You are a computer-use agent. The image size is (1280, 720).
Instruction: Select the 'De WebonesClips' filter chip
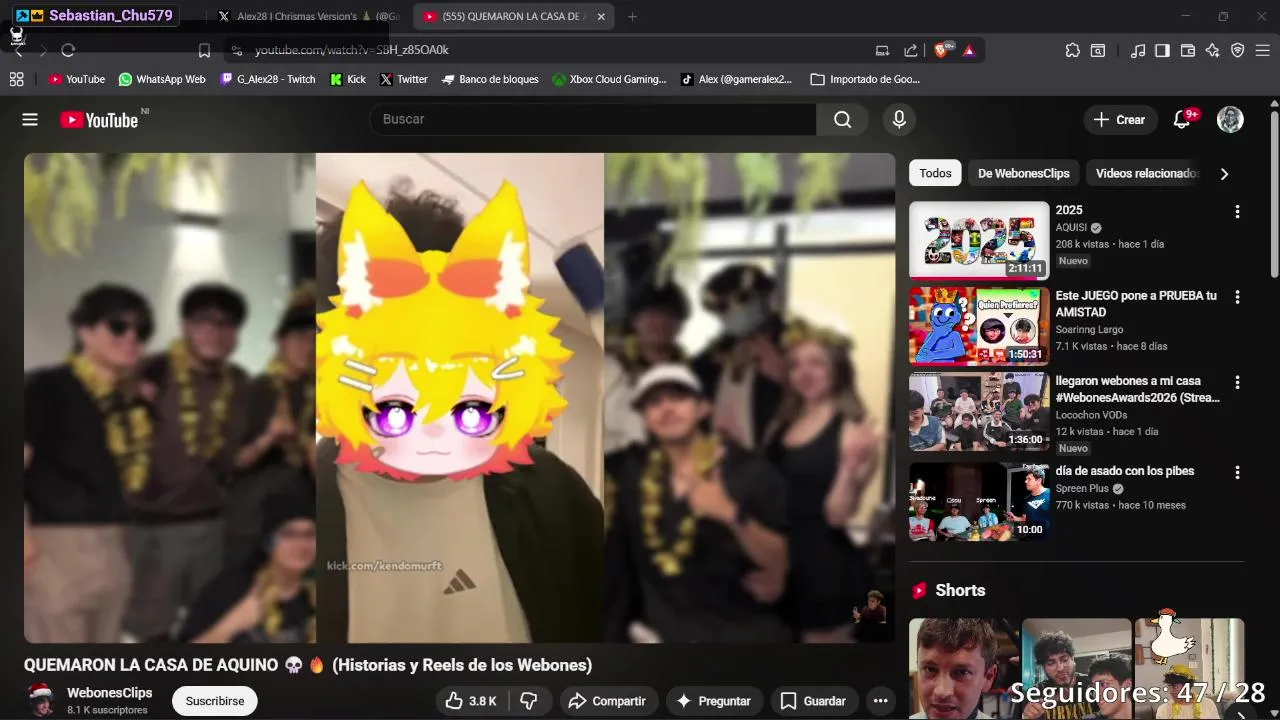point(1023,173)
